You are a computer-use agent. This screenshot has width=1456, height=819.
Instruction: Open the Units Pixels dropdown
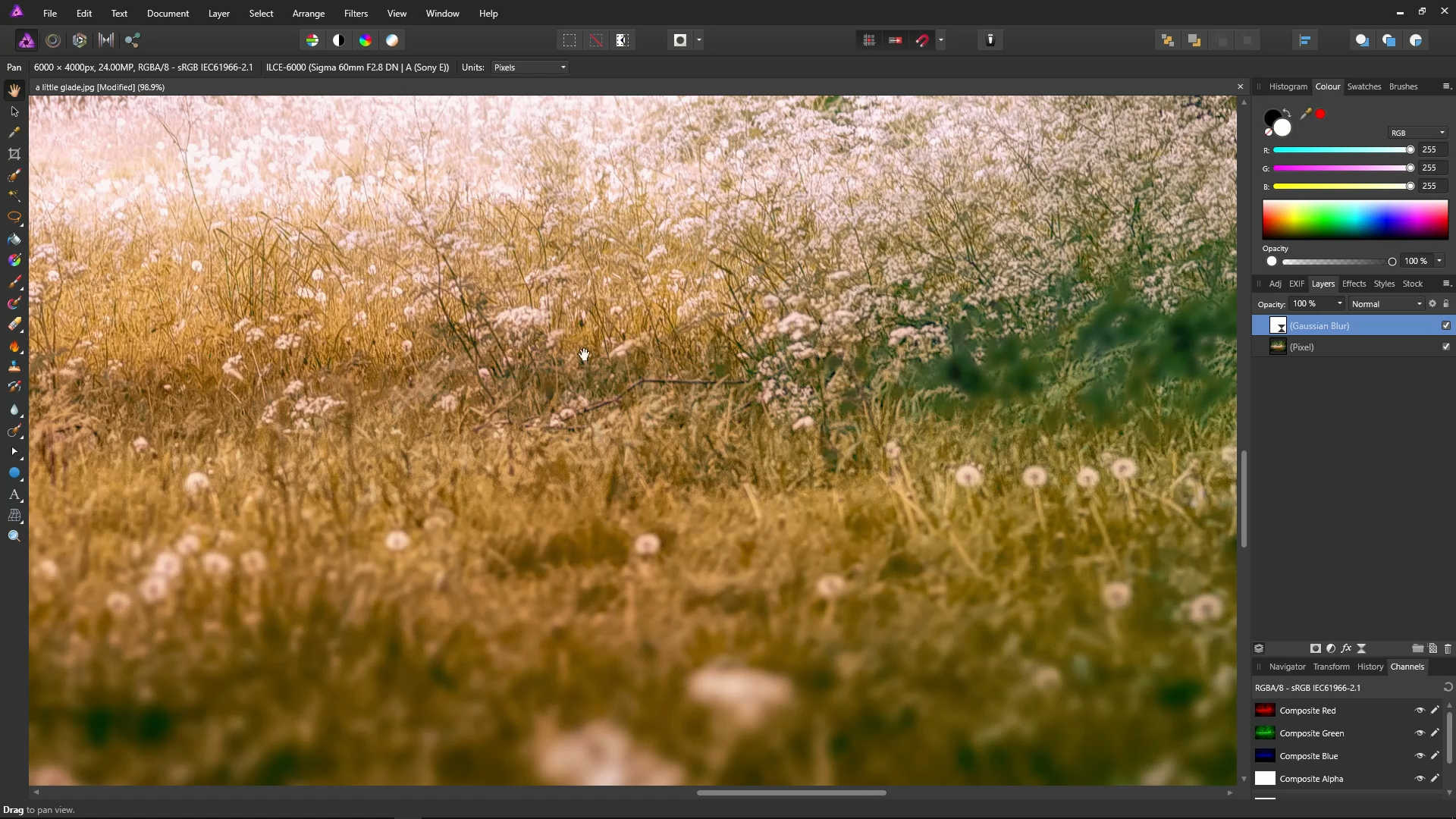529,67
